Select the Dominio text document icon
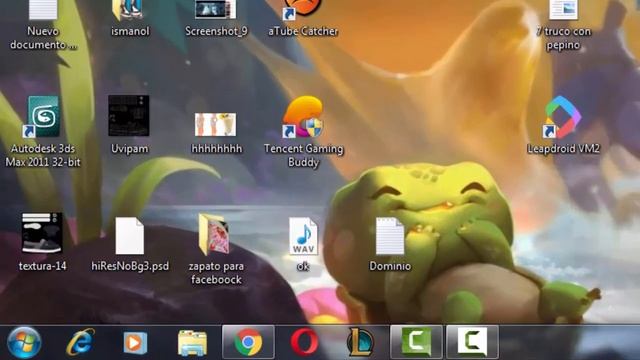 tap(390, 236)
